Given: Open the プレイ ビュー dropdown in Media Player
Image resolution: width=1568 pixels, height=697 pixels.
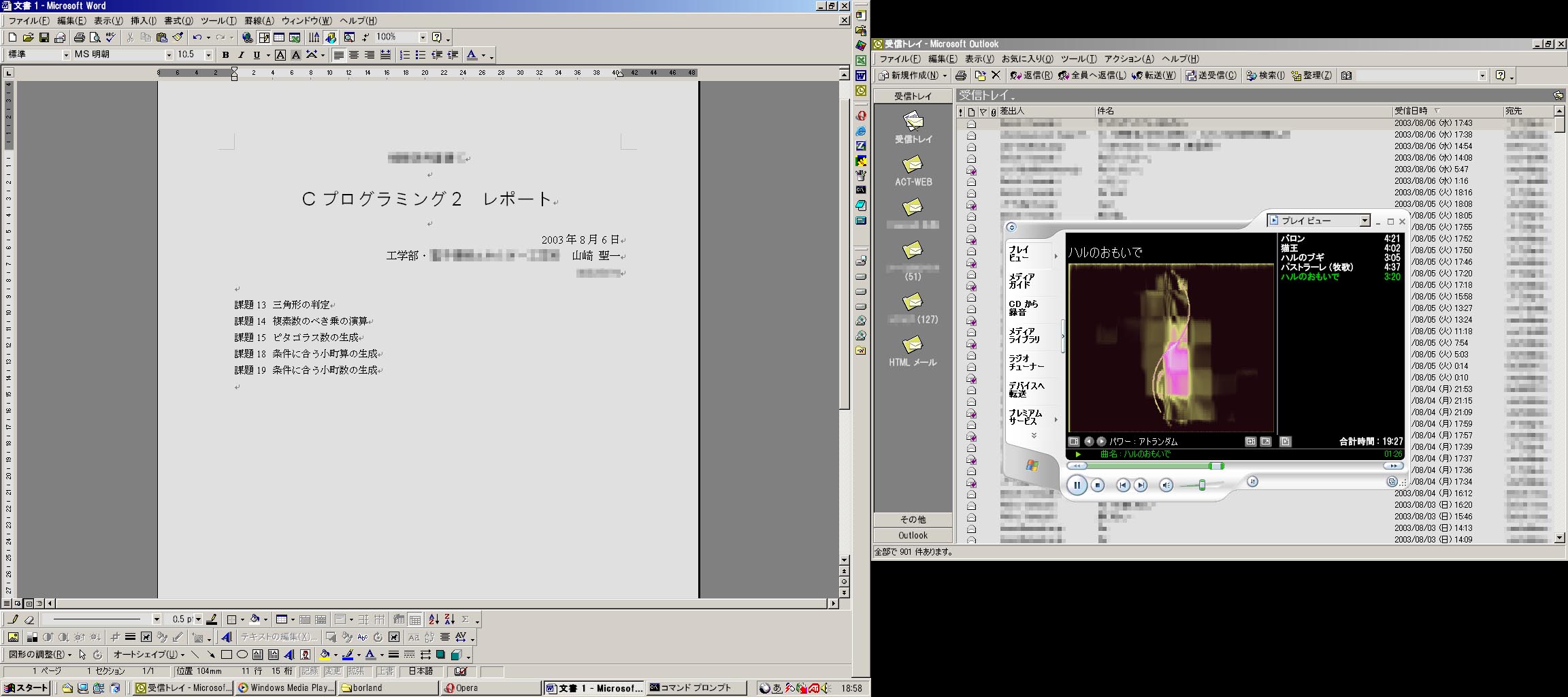Looking at the screenshot, I should point(1364,221).
